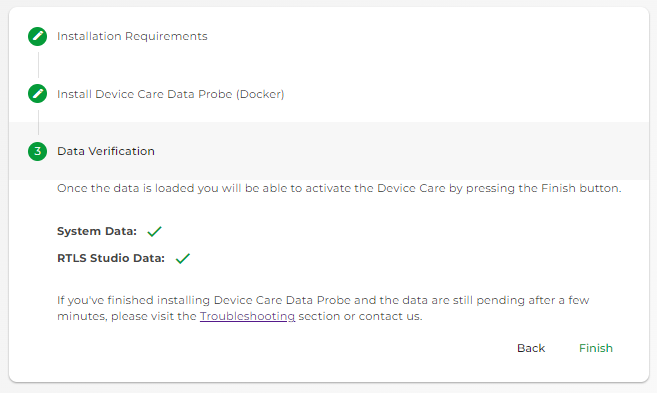The width and height of the screenshot is (657, 393).
Task: Select the Data Verification step title
Action: [x=106, y=151]
